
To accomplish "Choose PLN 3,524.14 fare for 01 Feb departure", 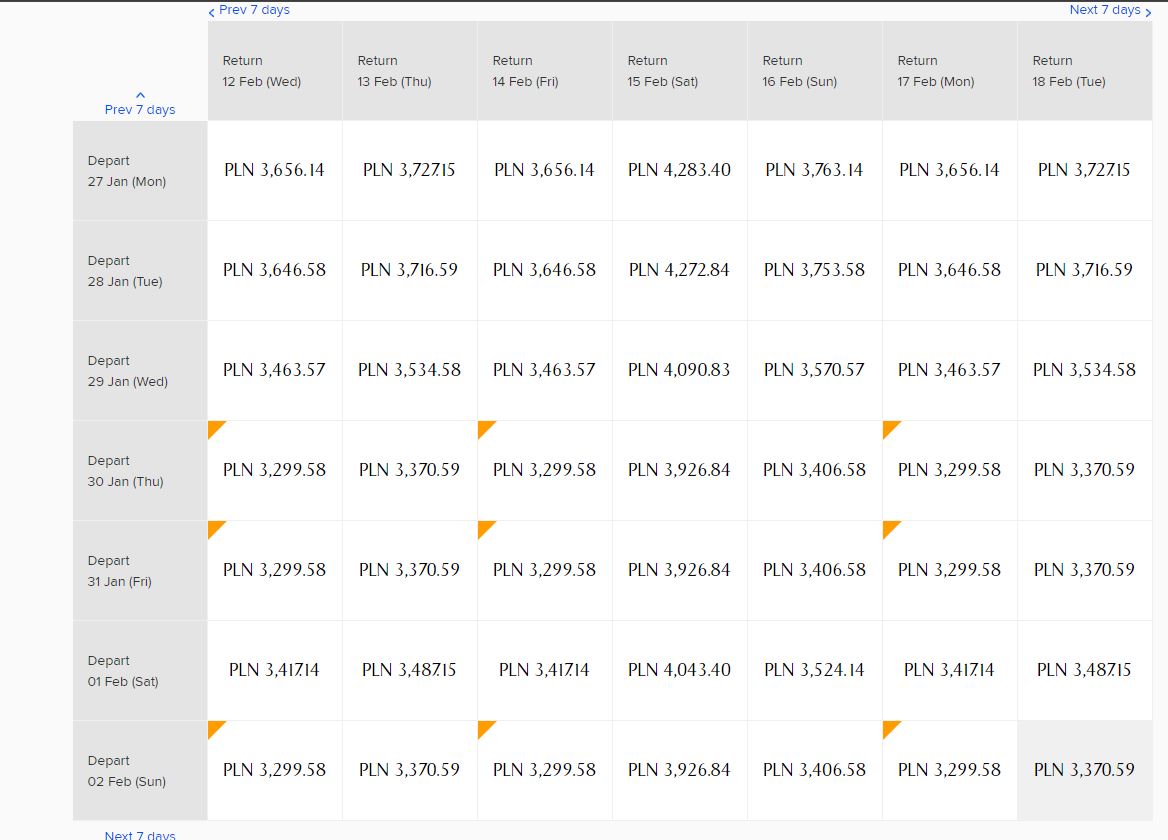I will coord(815,670).
